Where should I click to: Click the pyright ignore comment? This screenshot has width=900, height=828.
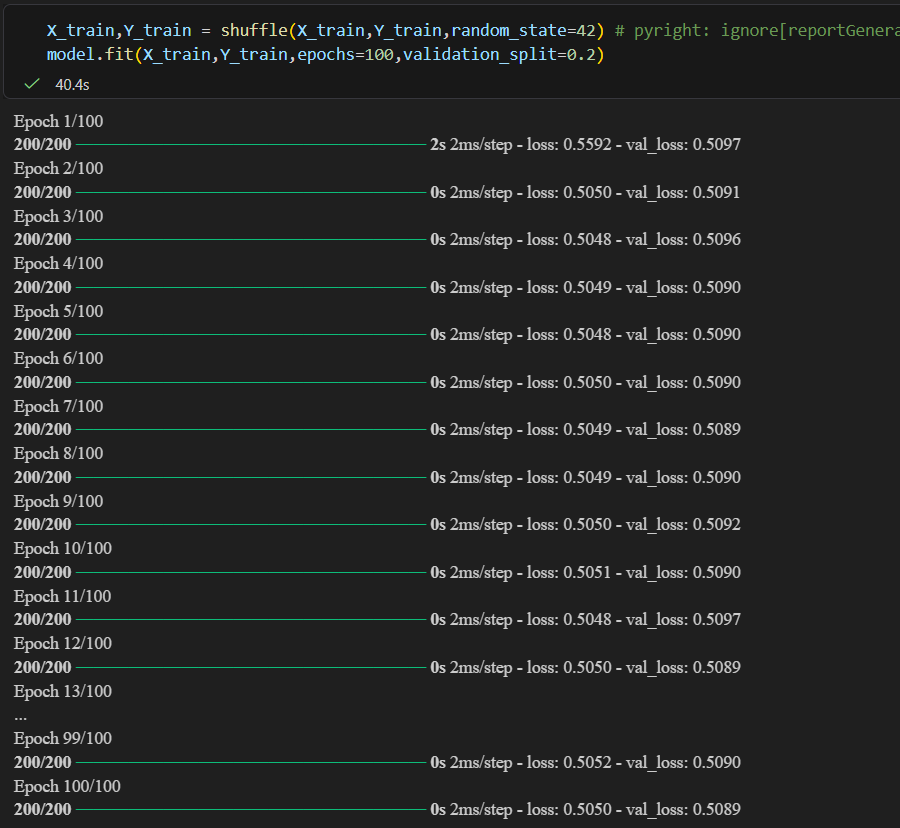757,30
